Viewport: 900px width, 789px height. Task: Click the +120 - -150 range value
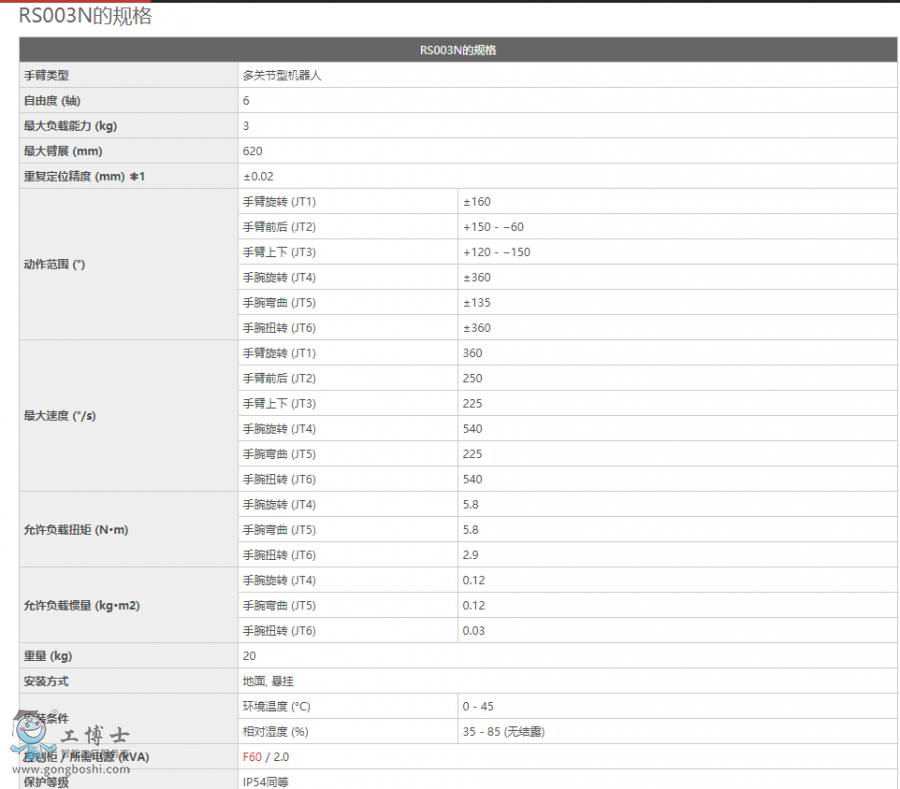[496, 252]
